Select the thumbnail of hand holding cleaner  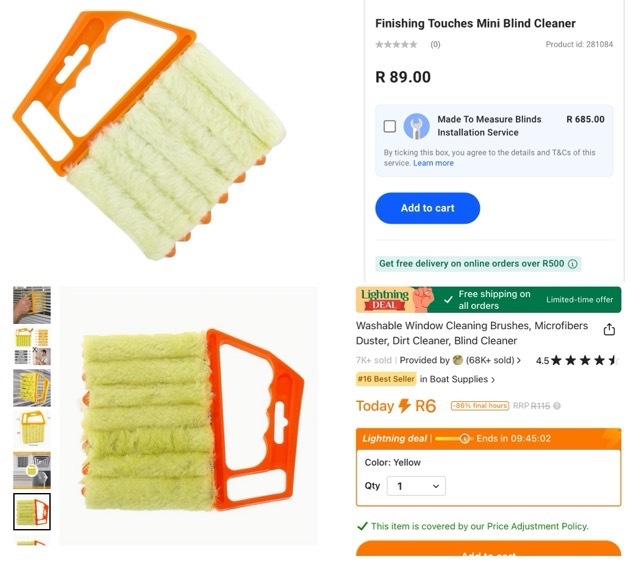coord(32,305)
